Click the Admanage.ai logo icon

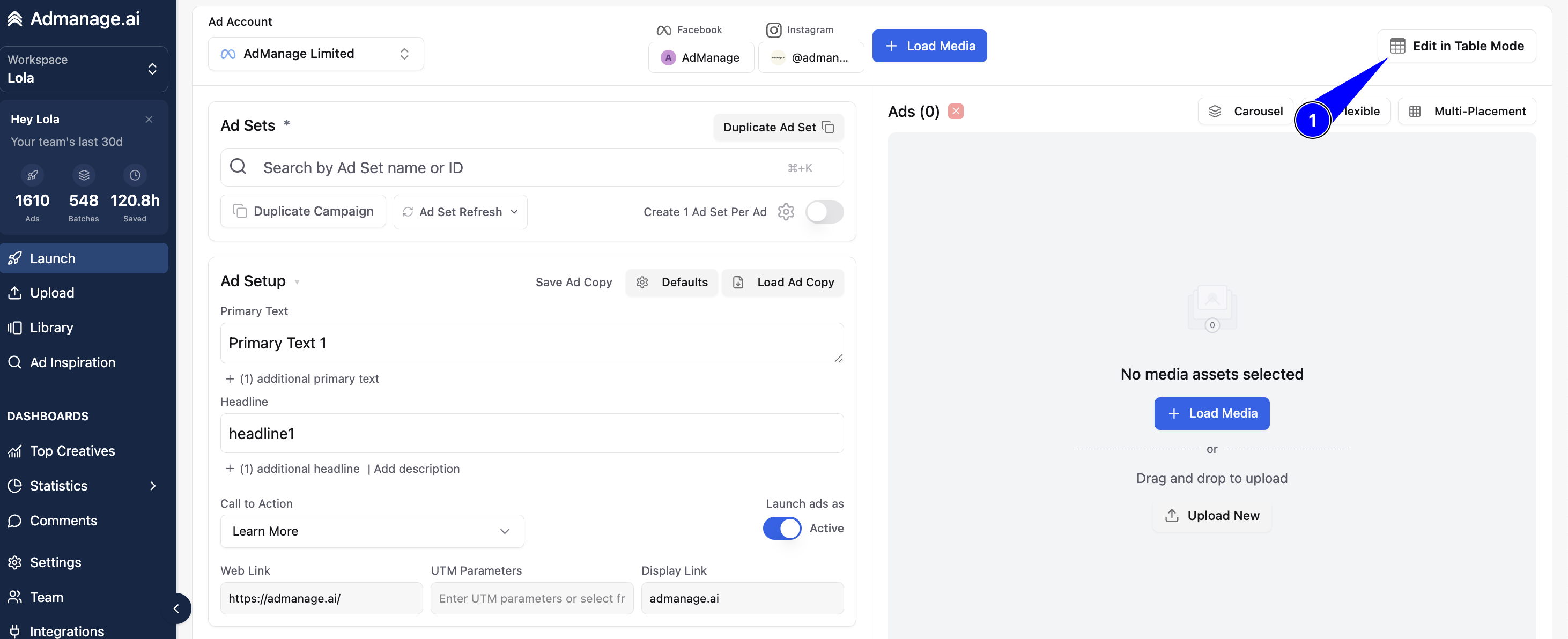(14, 19)
